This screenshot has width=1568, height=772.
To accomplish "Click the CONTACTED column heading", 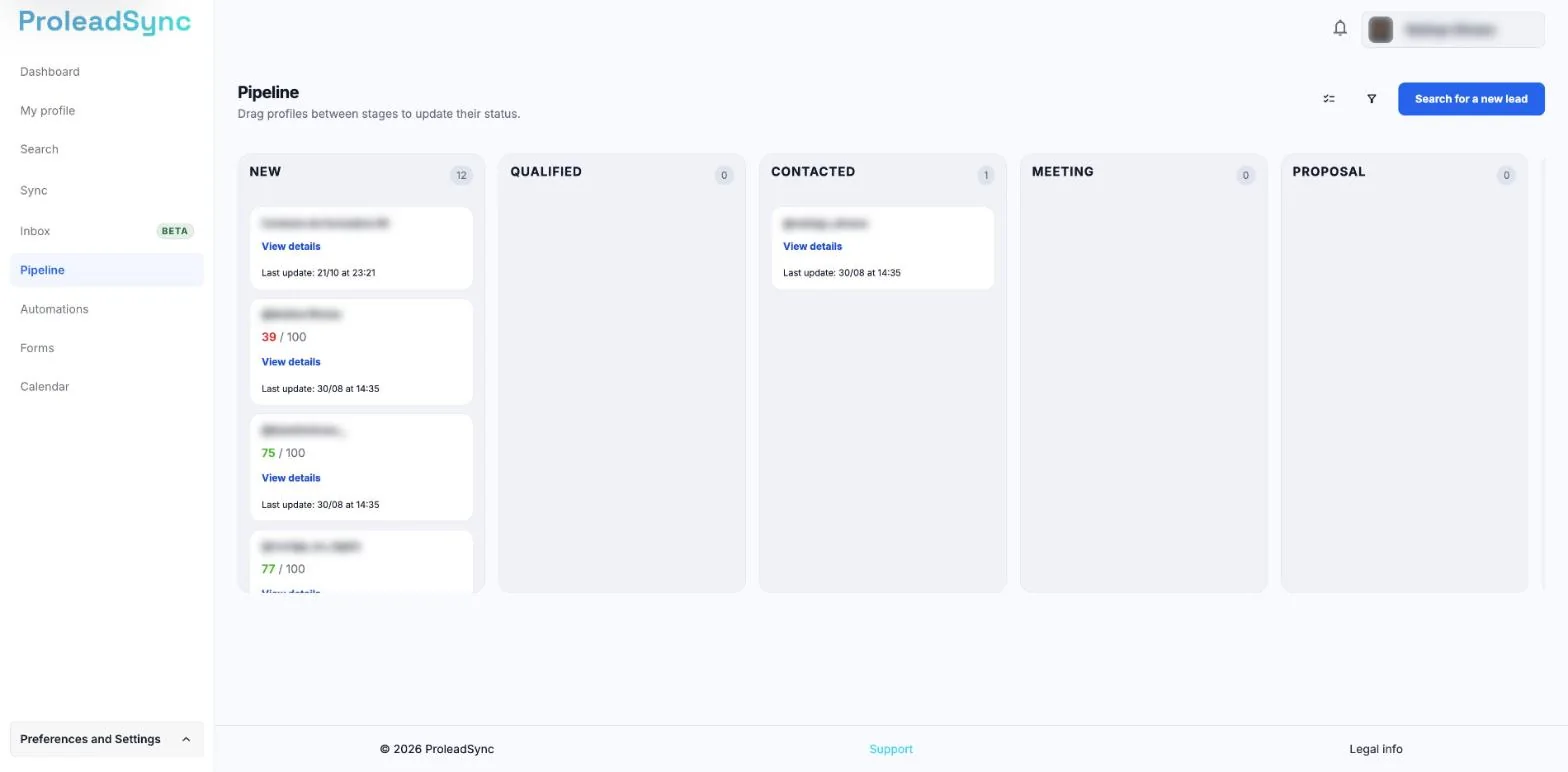I will tap(813, 172).
